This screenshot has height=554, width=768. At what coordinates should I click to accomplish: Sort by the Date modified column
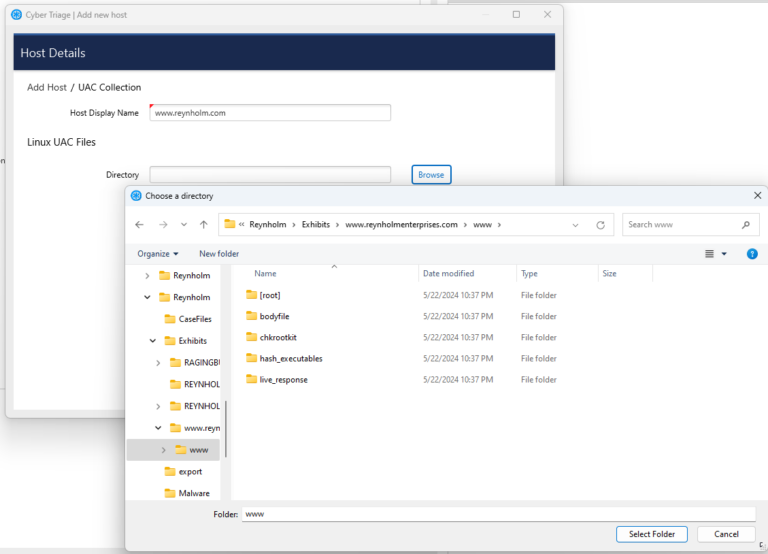point(448,273)
